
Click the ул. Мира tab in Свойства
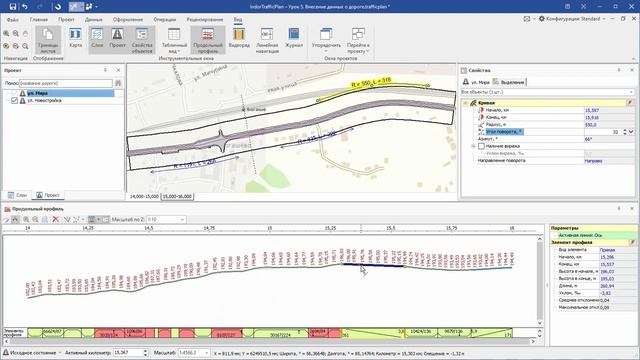[476, 82]
